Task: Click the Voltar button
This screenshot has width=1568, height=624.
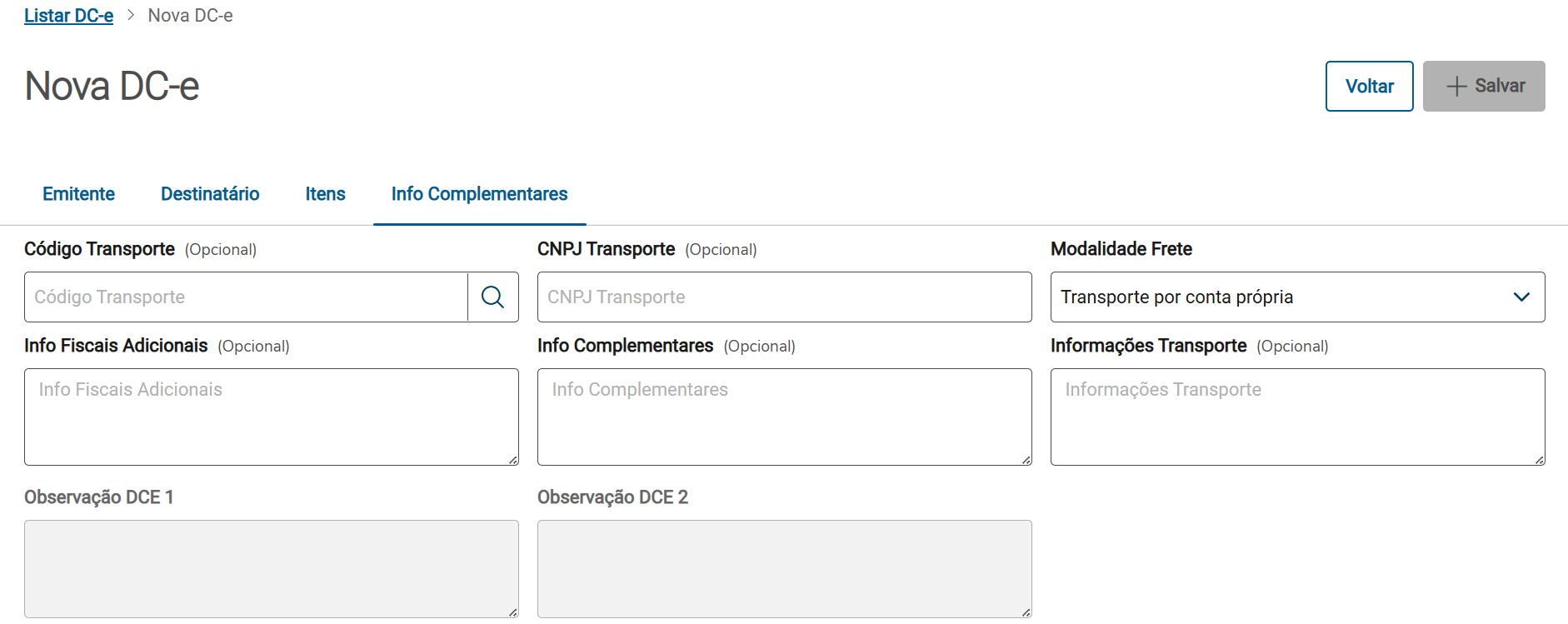Action: pyautogui.click(x=1369, y=86)
